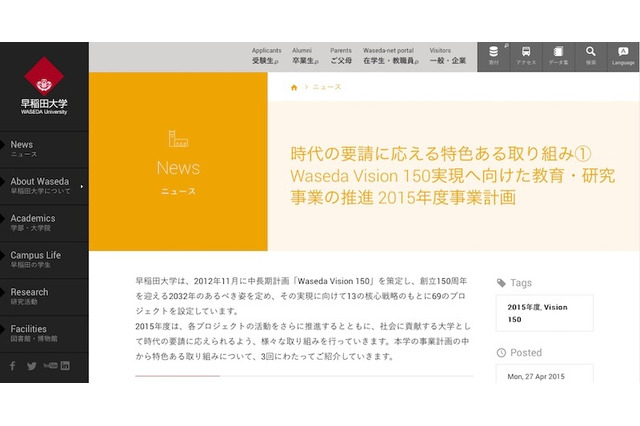The height and width of the screenshot is (426, 640).
Task: Go to the Alumni (卒業生) page
Action: point(305,56)
